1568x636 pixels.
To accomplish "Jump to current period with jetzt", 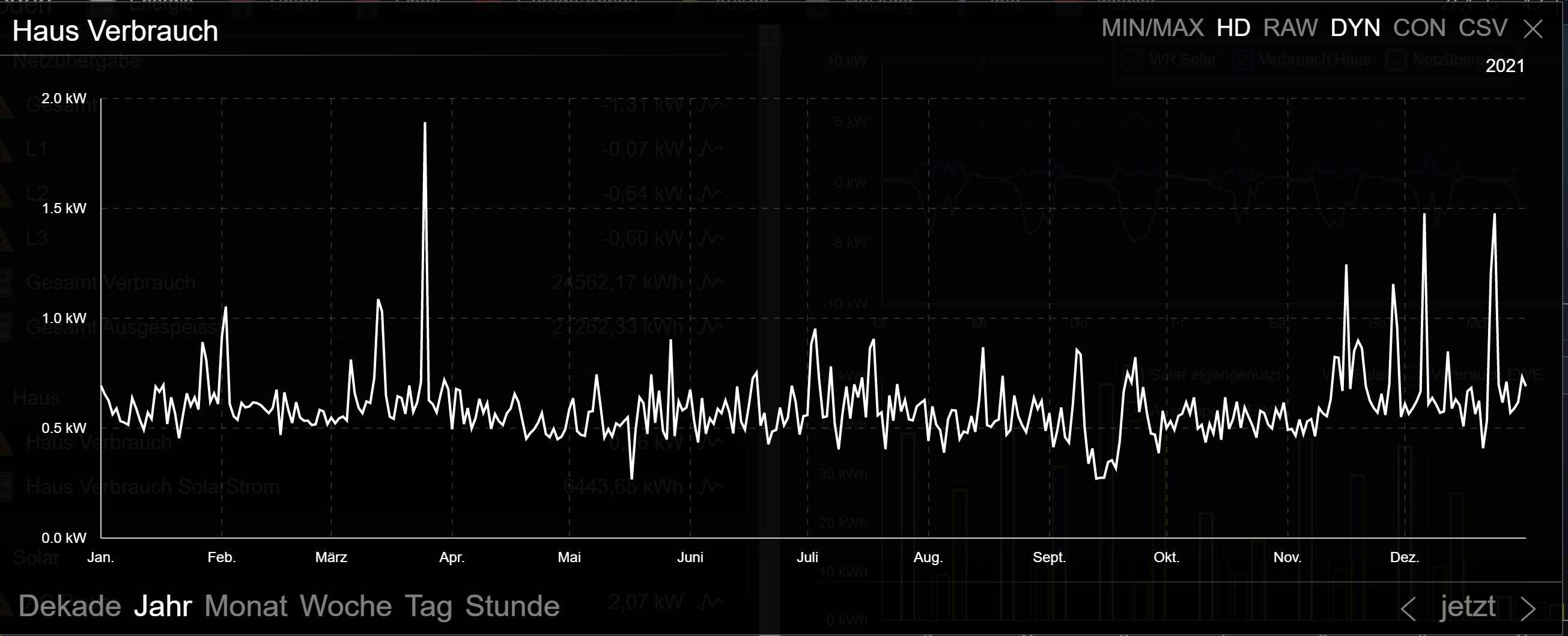I will (1467, 607).
